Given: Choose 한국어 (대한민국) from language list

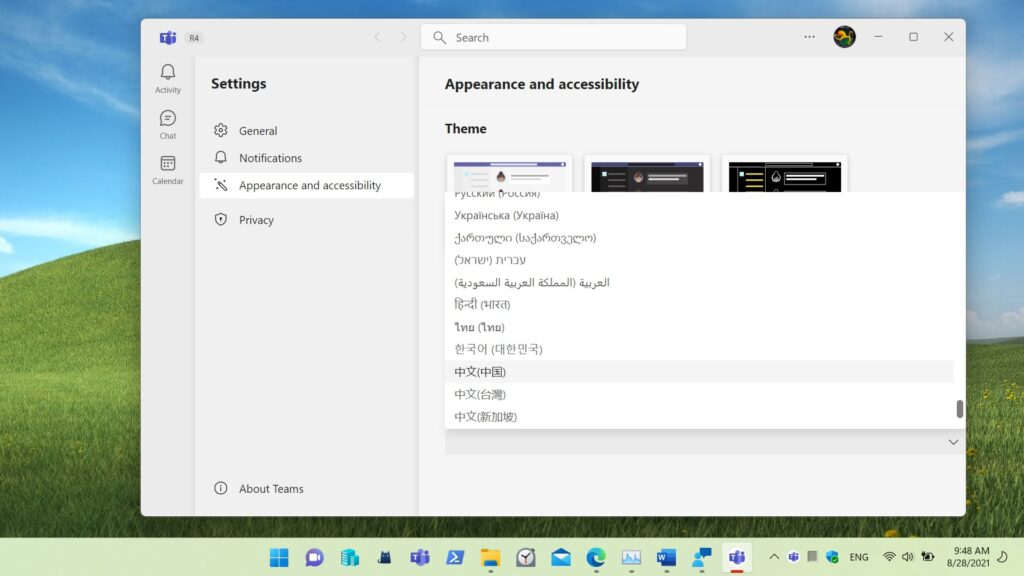Looking at the screenshot, I should 498,349.
